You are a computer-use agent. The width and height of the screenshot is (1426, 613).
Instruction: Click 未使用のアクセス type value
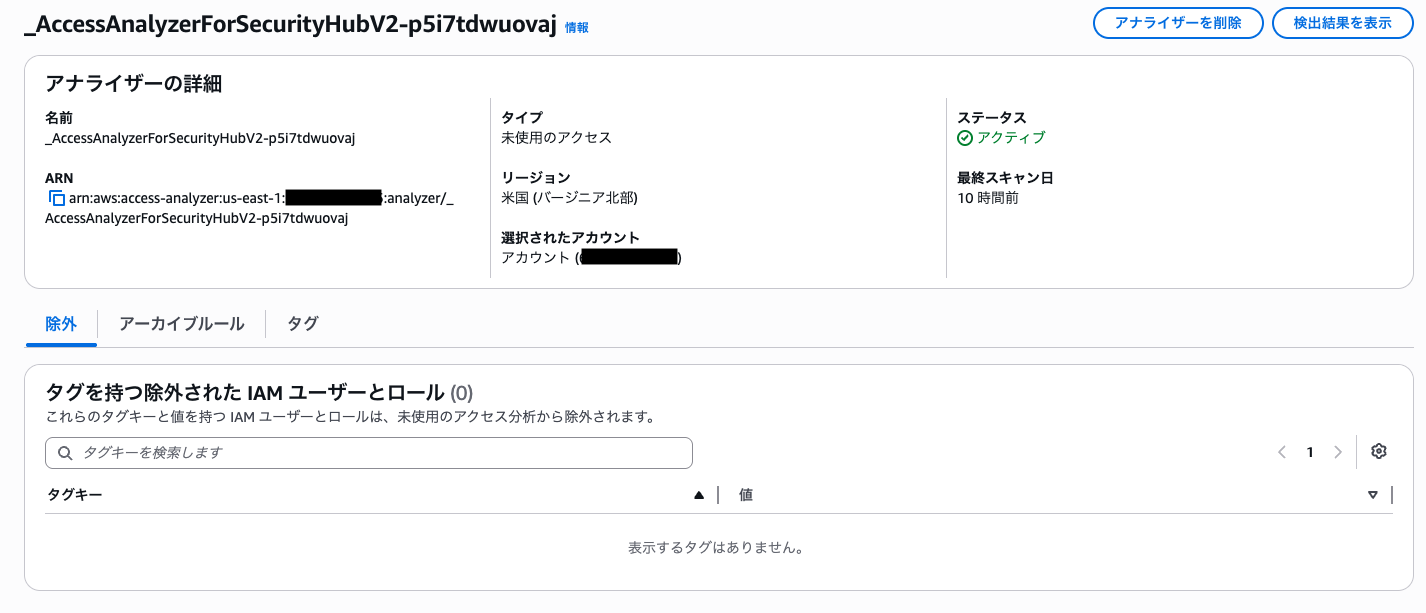click(x=556, y=138)
